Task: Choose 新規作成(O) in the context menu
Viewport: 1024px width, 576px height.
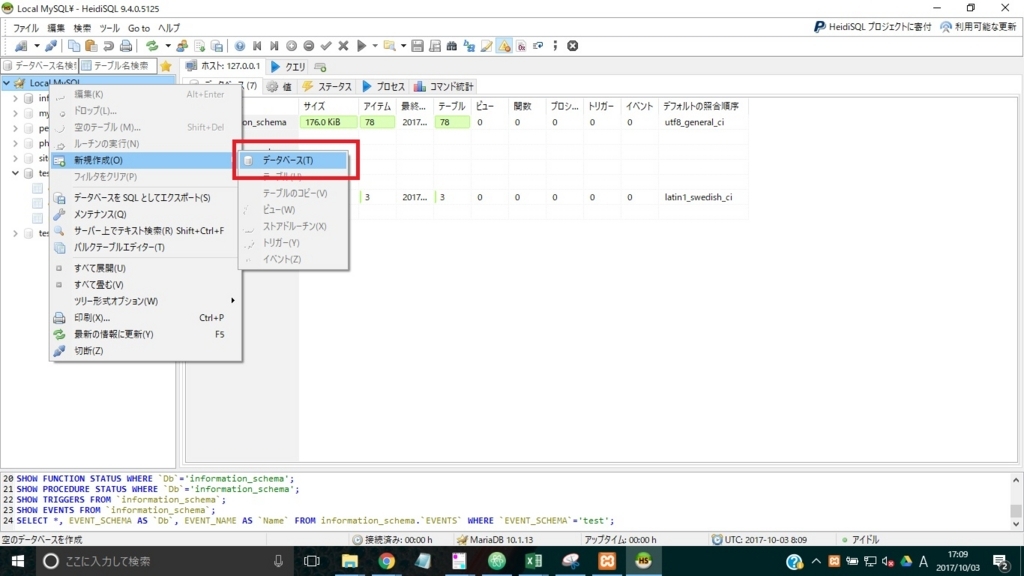Action: point(146,160)
